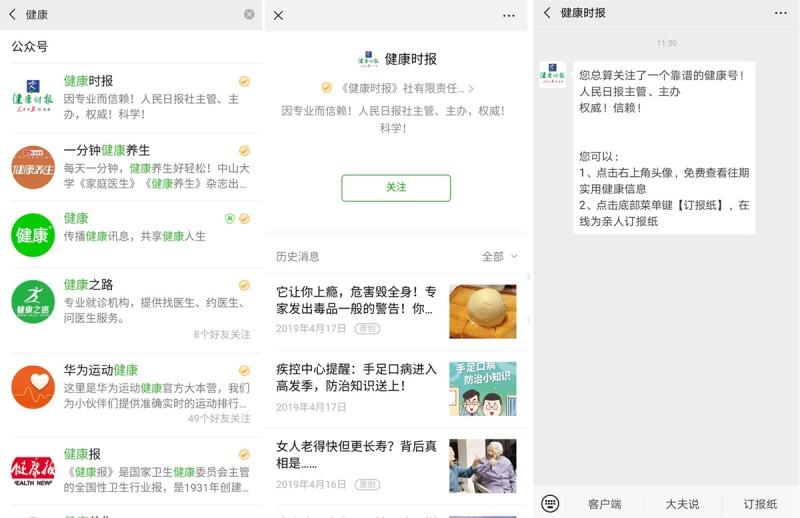Tap the verified badge beside 健康报
Viewport: 800px width, 518px height.
pos(244,454)
